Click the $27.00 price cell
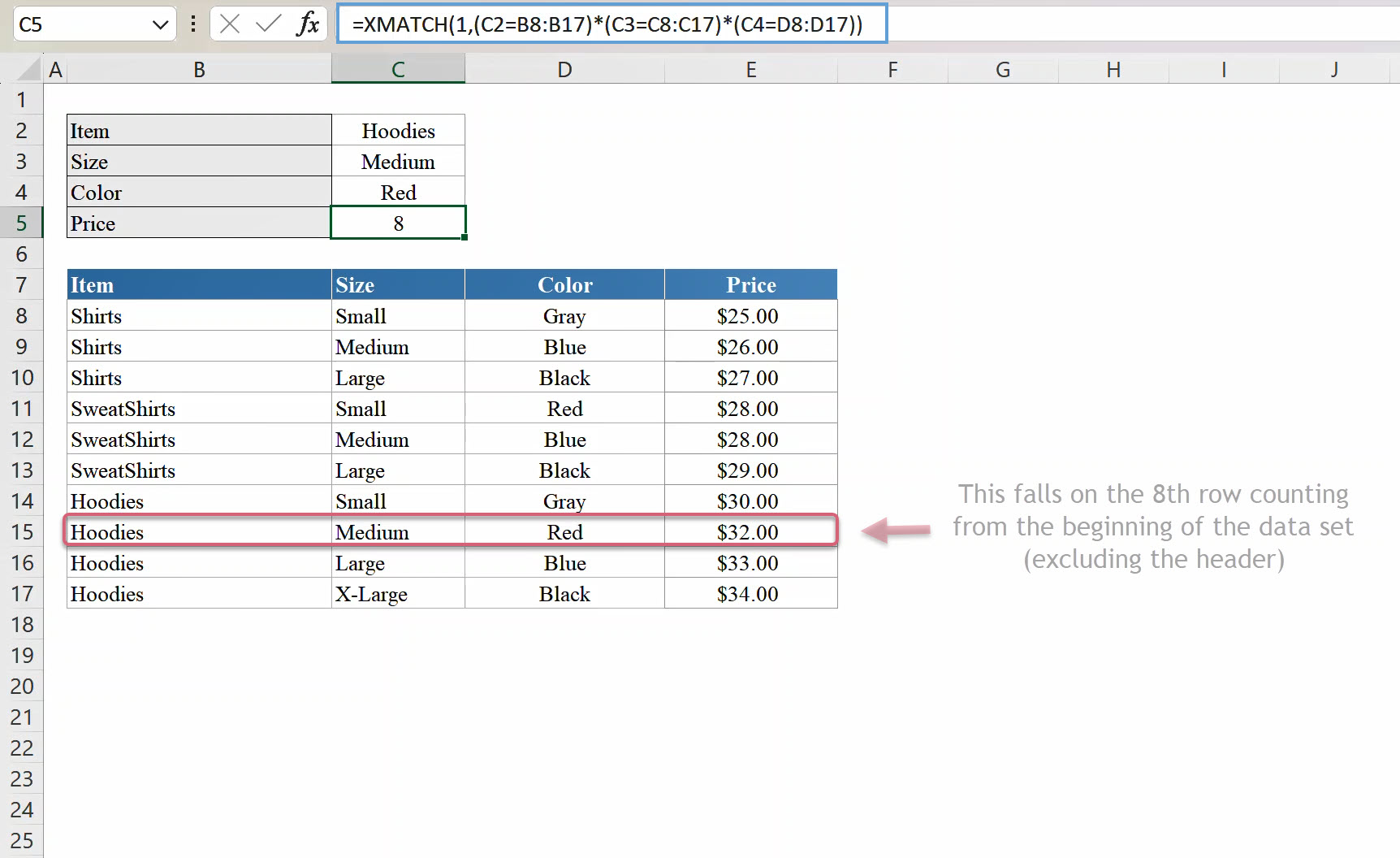This screenshot has height=858, width=1400. 751,378
